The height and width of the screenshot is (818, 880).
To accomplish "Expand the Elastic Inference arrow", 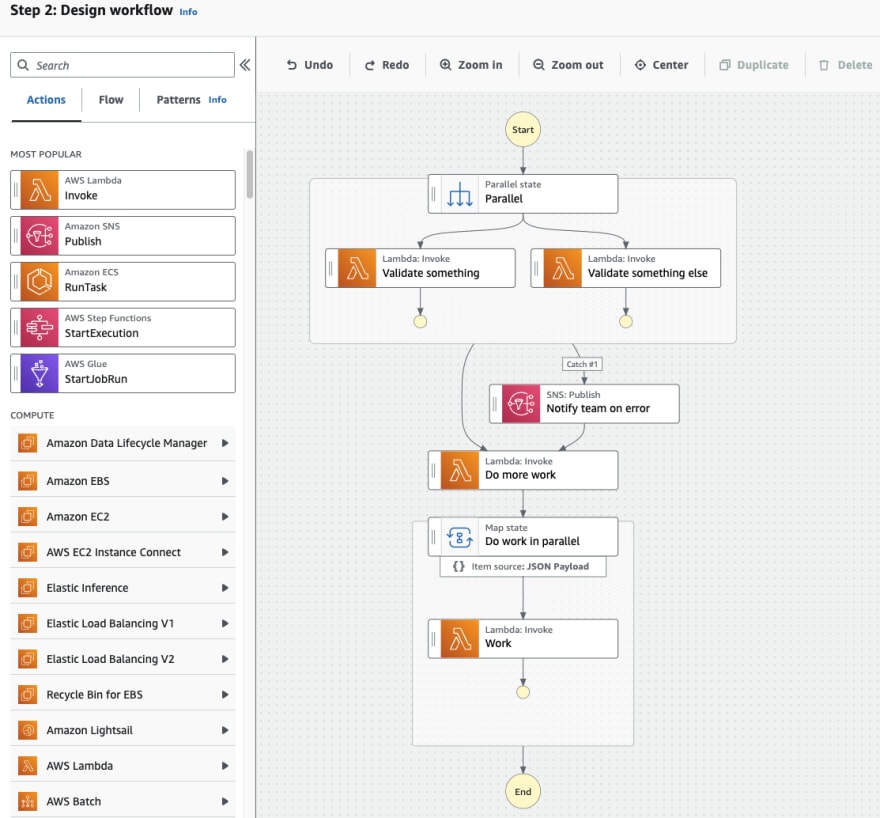I will coord(225,587).
